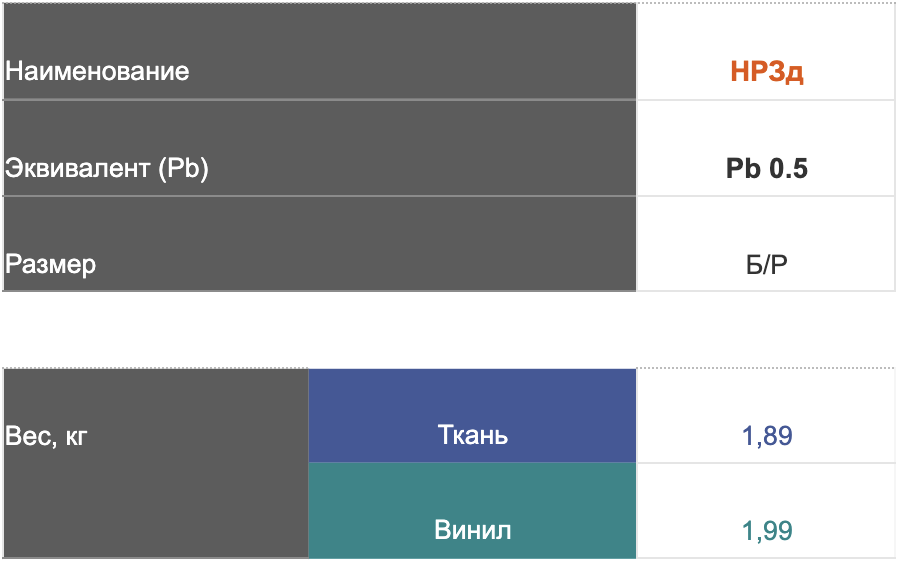Screen dimensions: 902x568
Task: Click dark gray area beneath Вес, кг label
Action: pos(155,506)
